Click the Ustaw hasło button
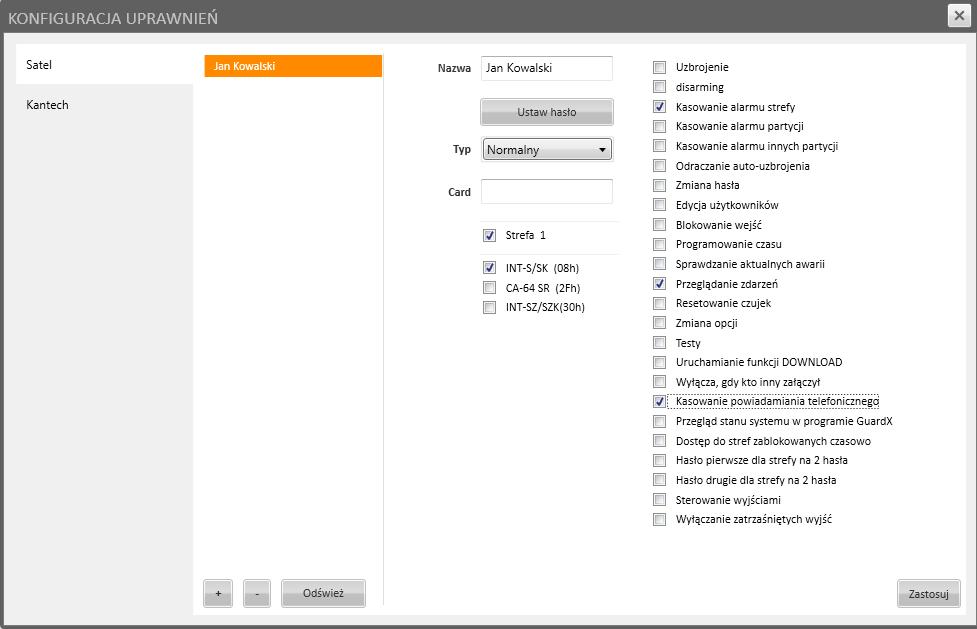 546,112
